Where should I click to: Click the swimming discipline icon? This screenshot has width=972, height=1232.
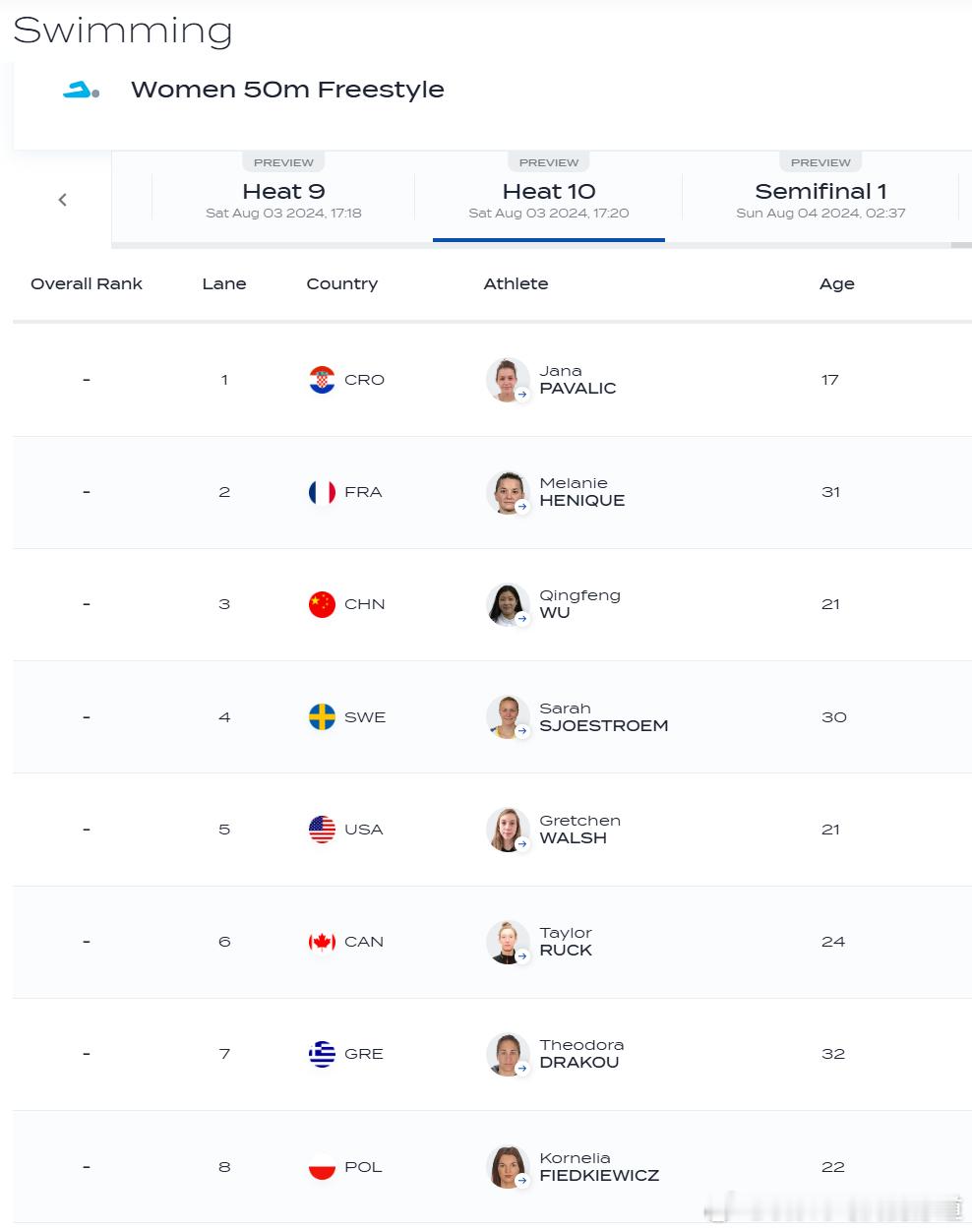[x=82, y=91]
